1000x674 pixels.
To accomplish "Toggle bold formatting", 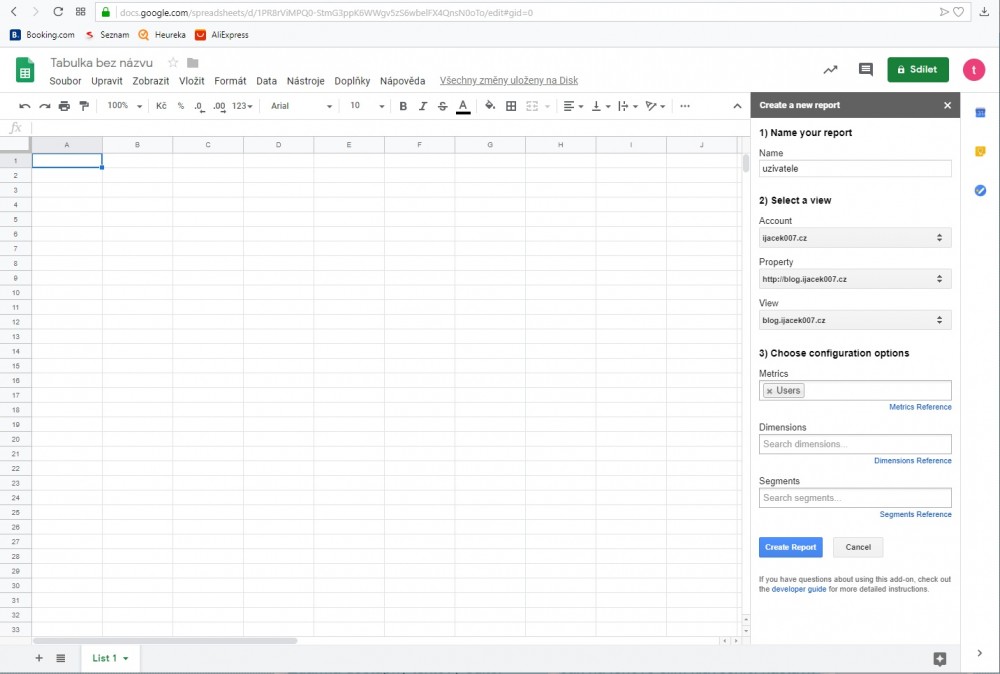I will (x=403, y=106).
